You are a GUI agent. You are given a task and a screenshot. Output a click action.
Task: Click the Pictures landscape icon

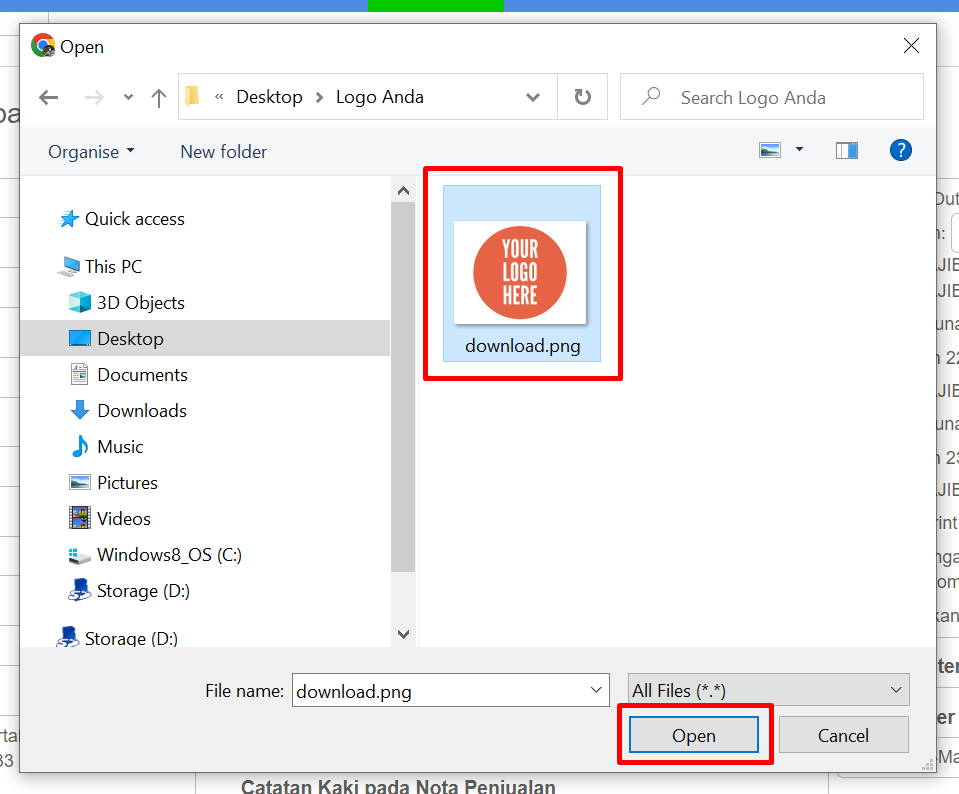point(80,483)
